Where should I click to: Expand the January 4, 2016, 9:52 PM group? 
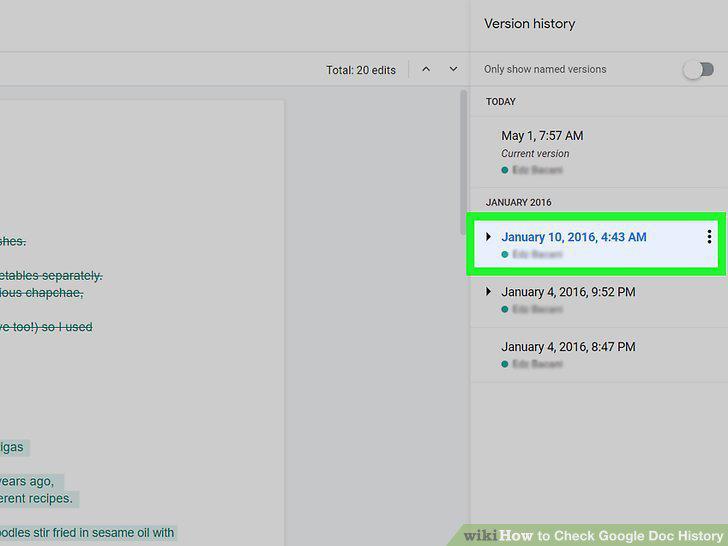[x=488, y=292]
